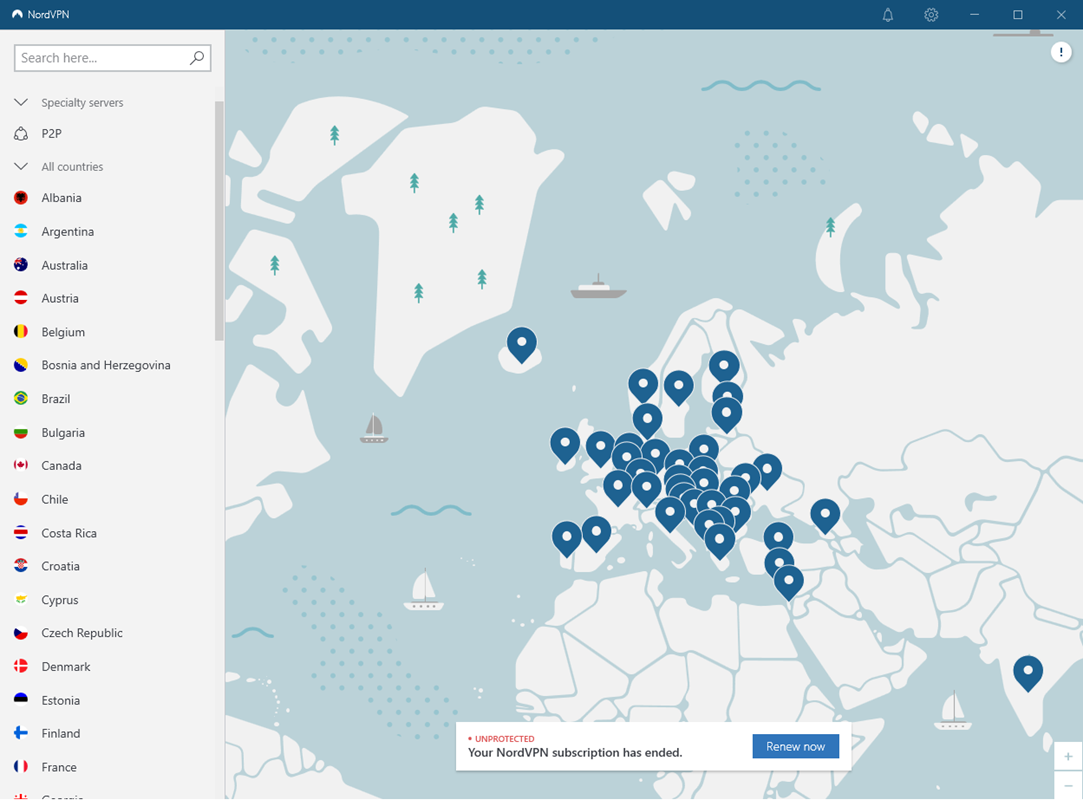
Task: Click the Belgium flag icon
Action: 21,332
